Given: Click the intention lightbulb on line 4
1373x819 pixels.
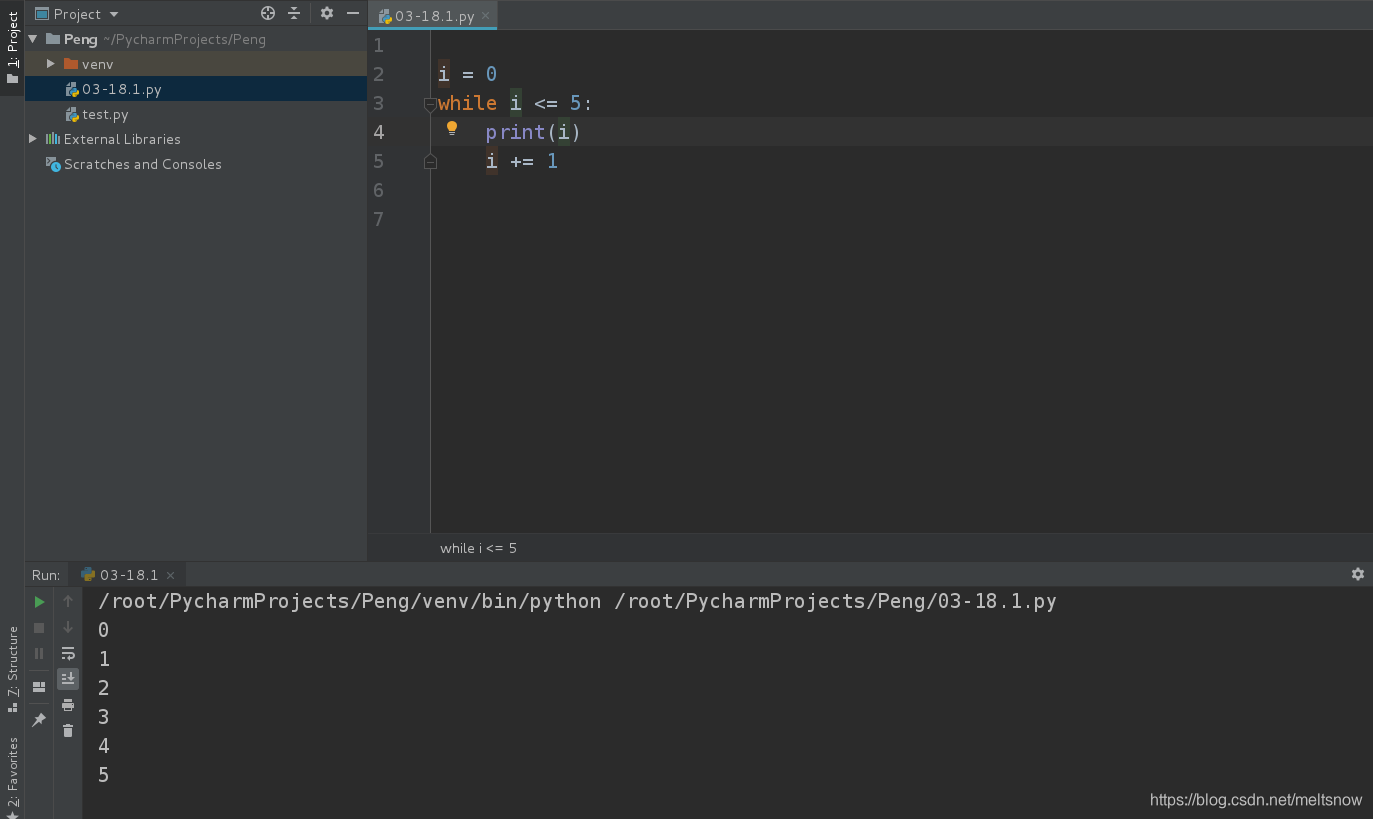Looking at the screenshot, I should point(451,128).
